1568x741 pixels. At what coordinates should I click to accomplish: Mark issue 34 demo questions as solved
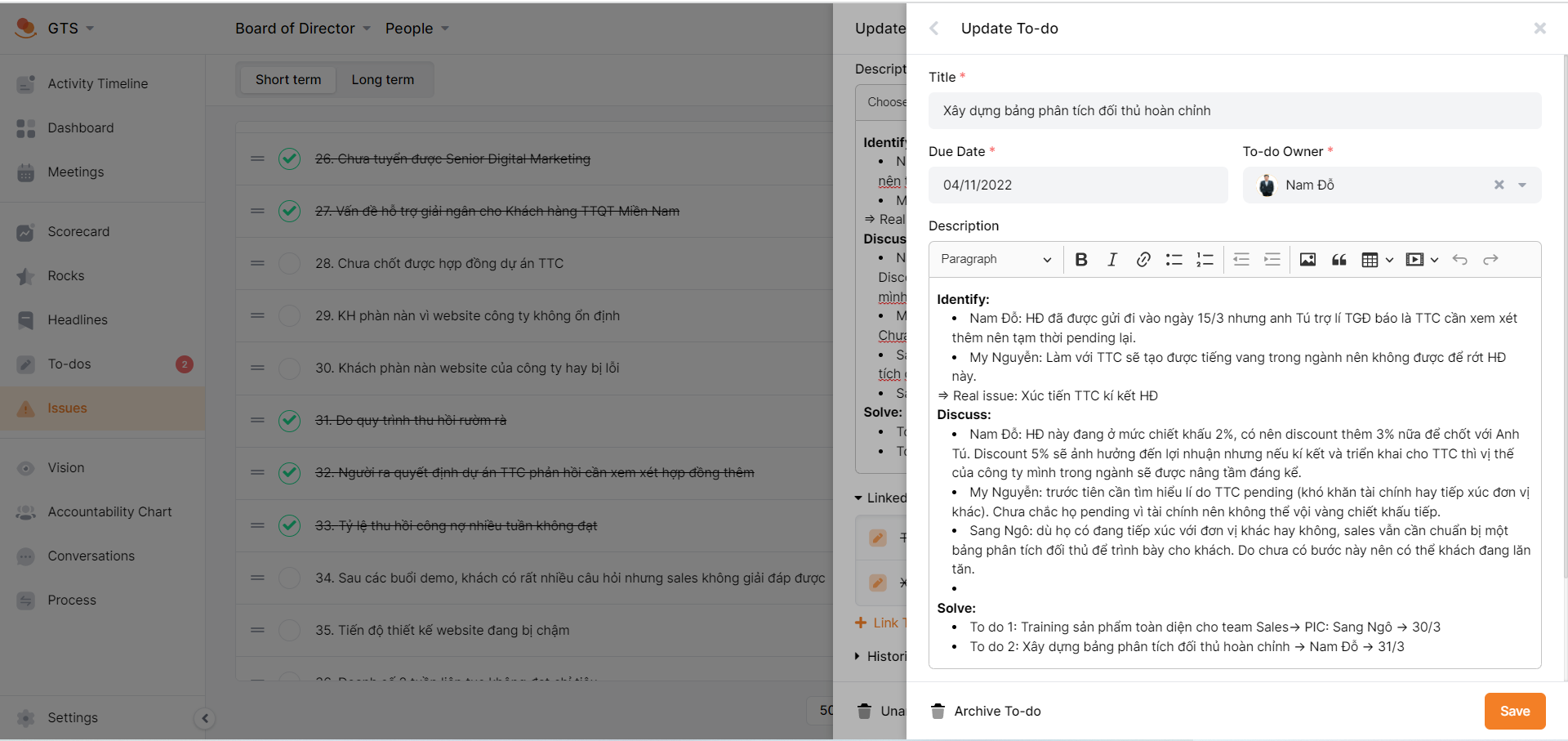click(x=289, y=578)
